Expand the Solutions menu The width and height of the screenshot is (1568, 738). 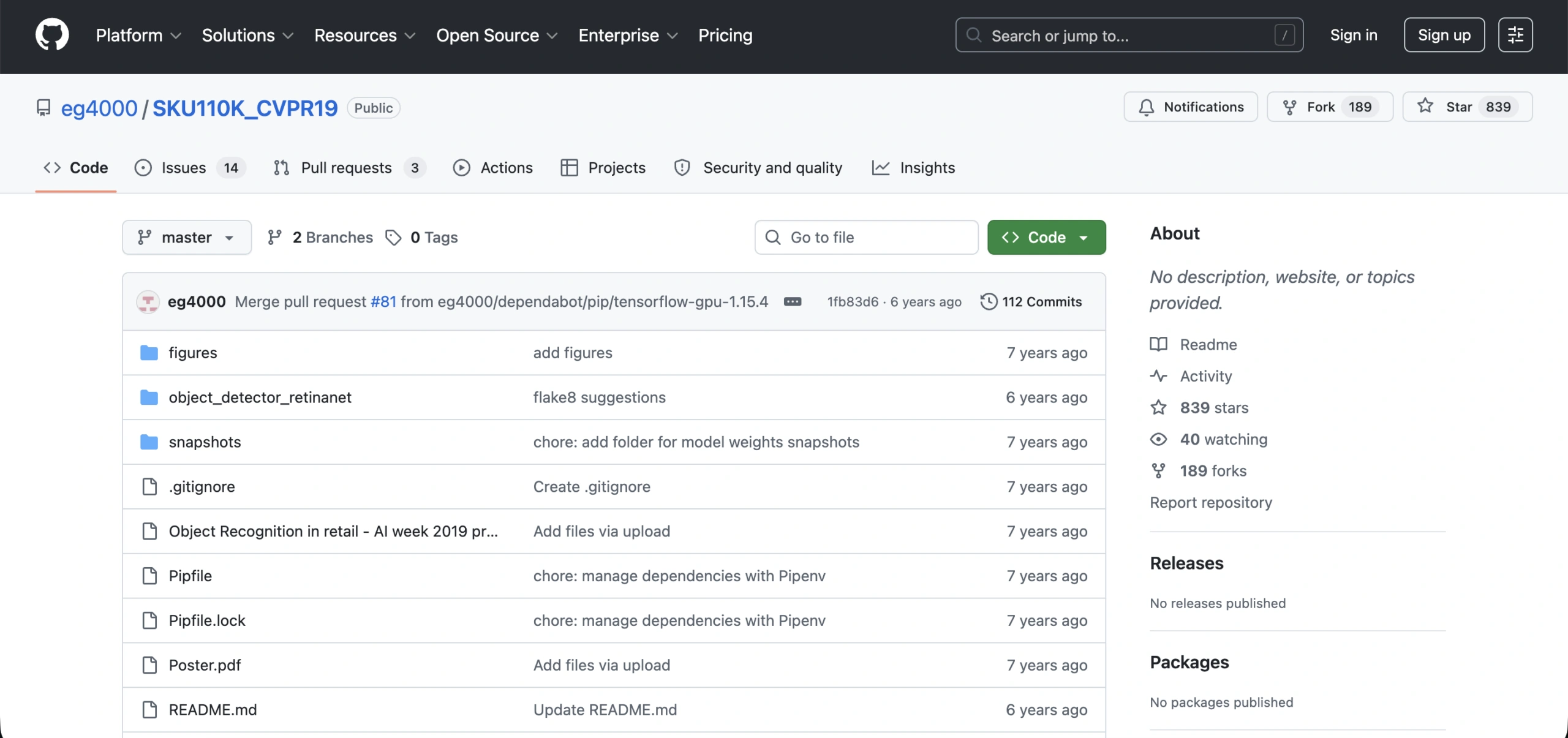click(247, 36)
